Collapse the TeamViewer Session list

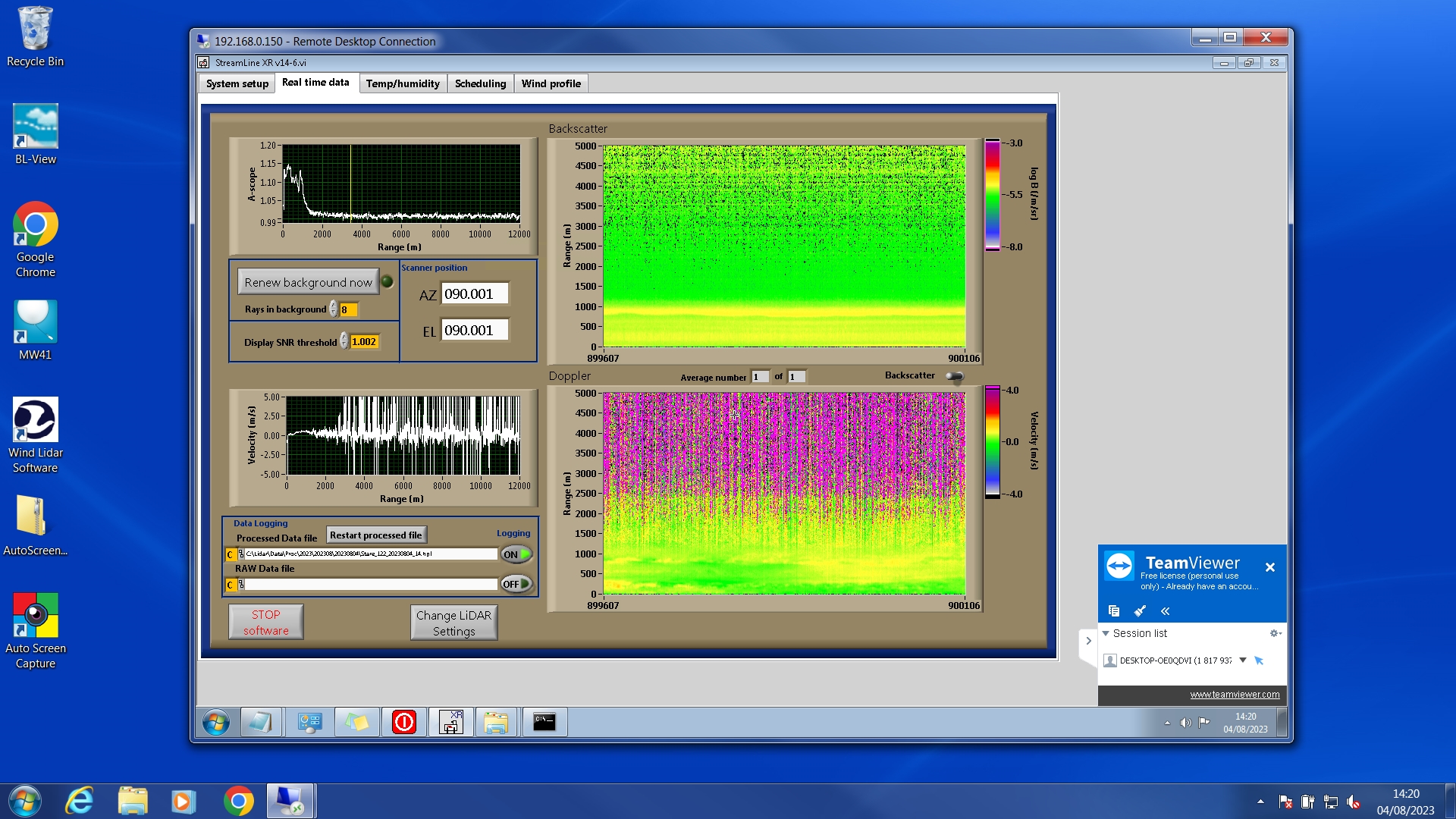pos(1106,633)
